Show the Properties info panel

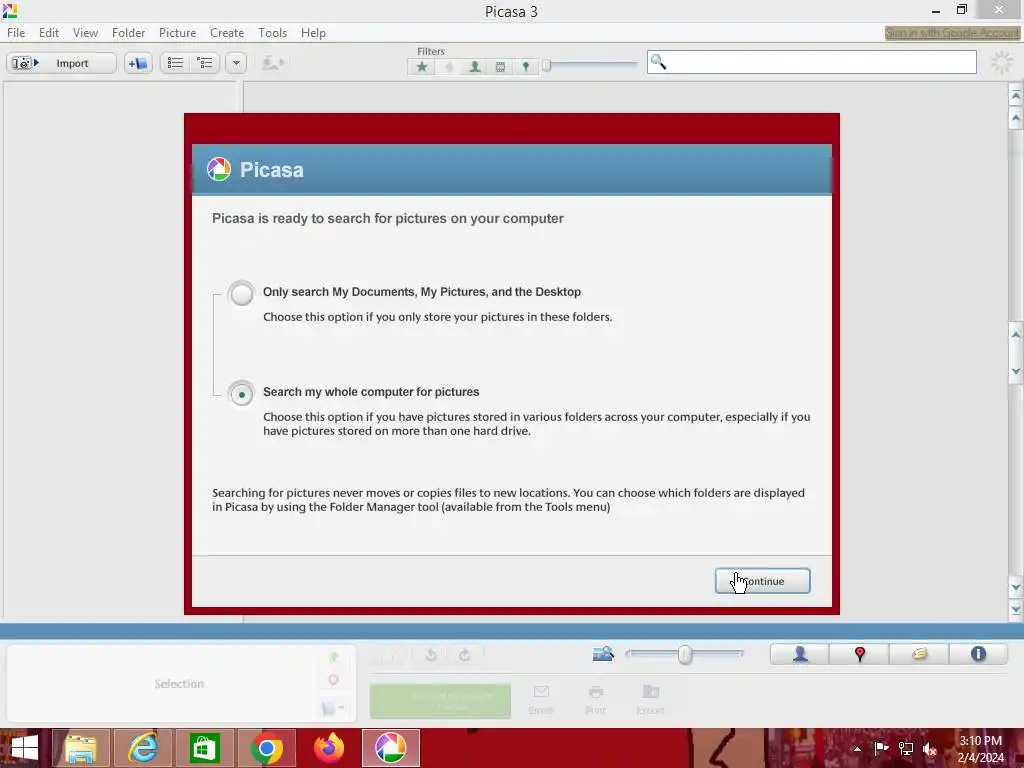tap(978, 654)
